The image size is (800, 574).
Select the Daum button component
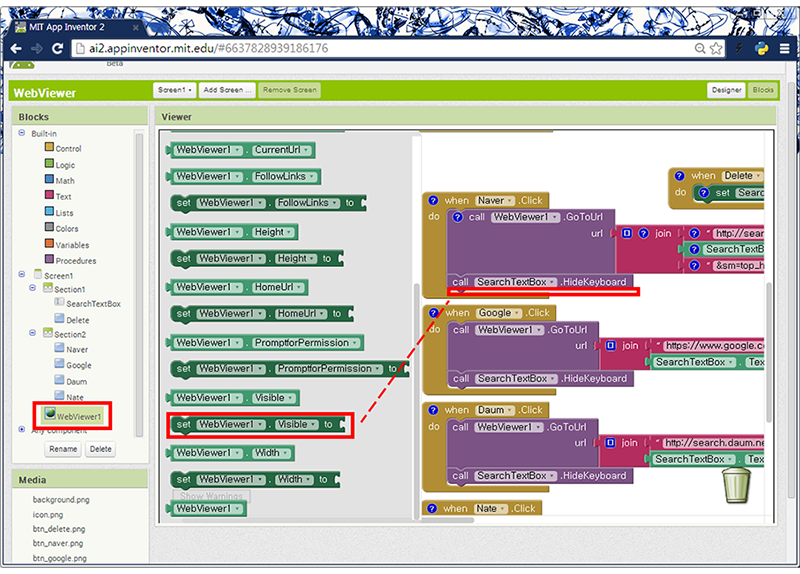coord(71,381)
